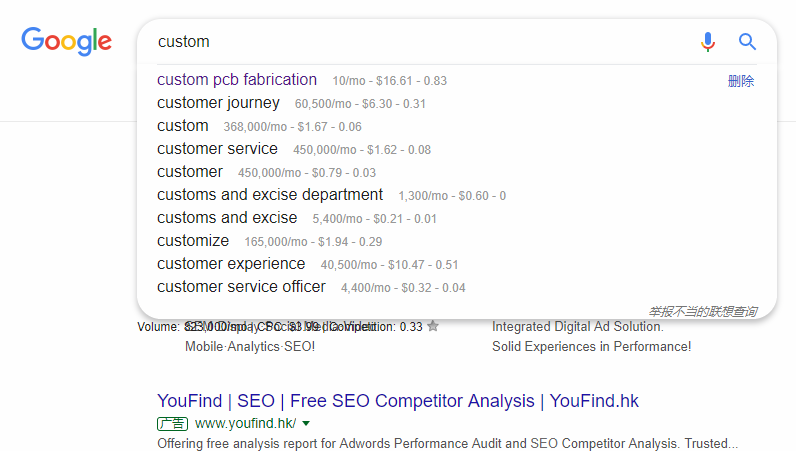796x451 pixels.
Task: Select 'customer experience' suggestion
Action: pos(231,264)
